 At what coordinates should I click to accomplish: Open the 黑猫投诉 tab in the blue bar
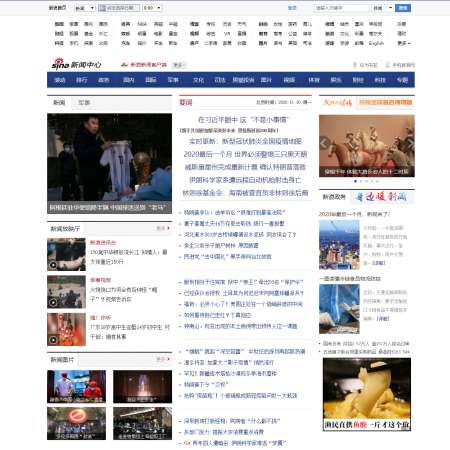coord(243,80)
